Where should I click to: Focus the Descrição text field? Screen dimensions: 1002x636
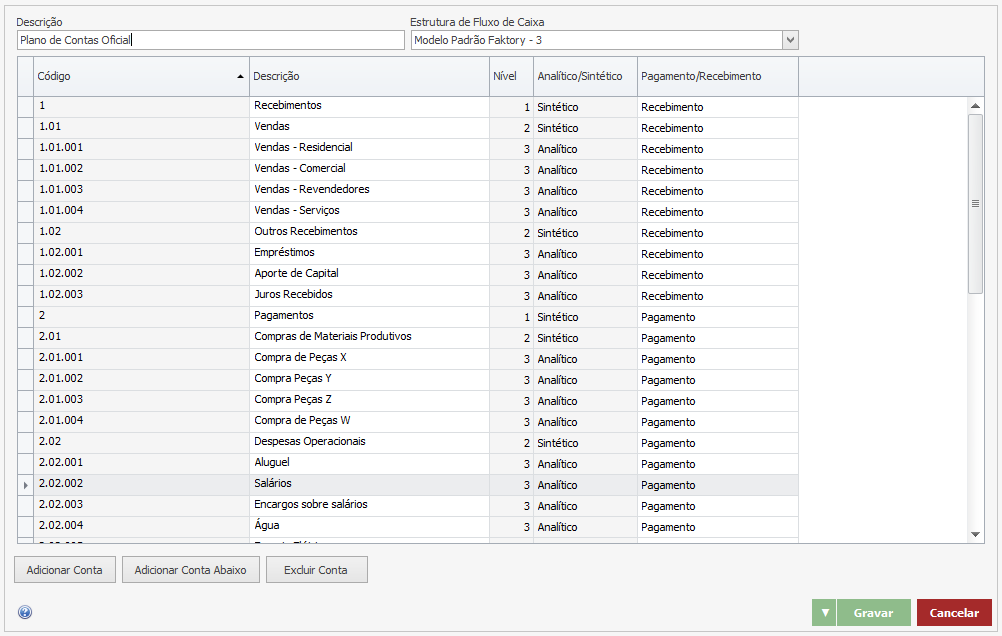click(x=210, y=40)
